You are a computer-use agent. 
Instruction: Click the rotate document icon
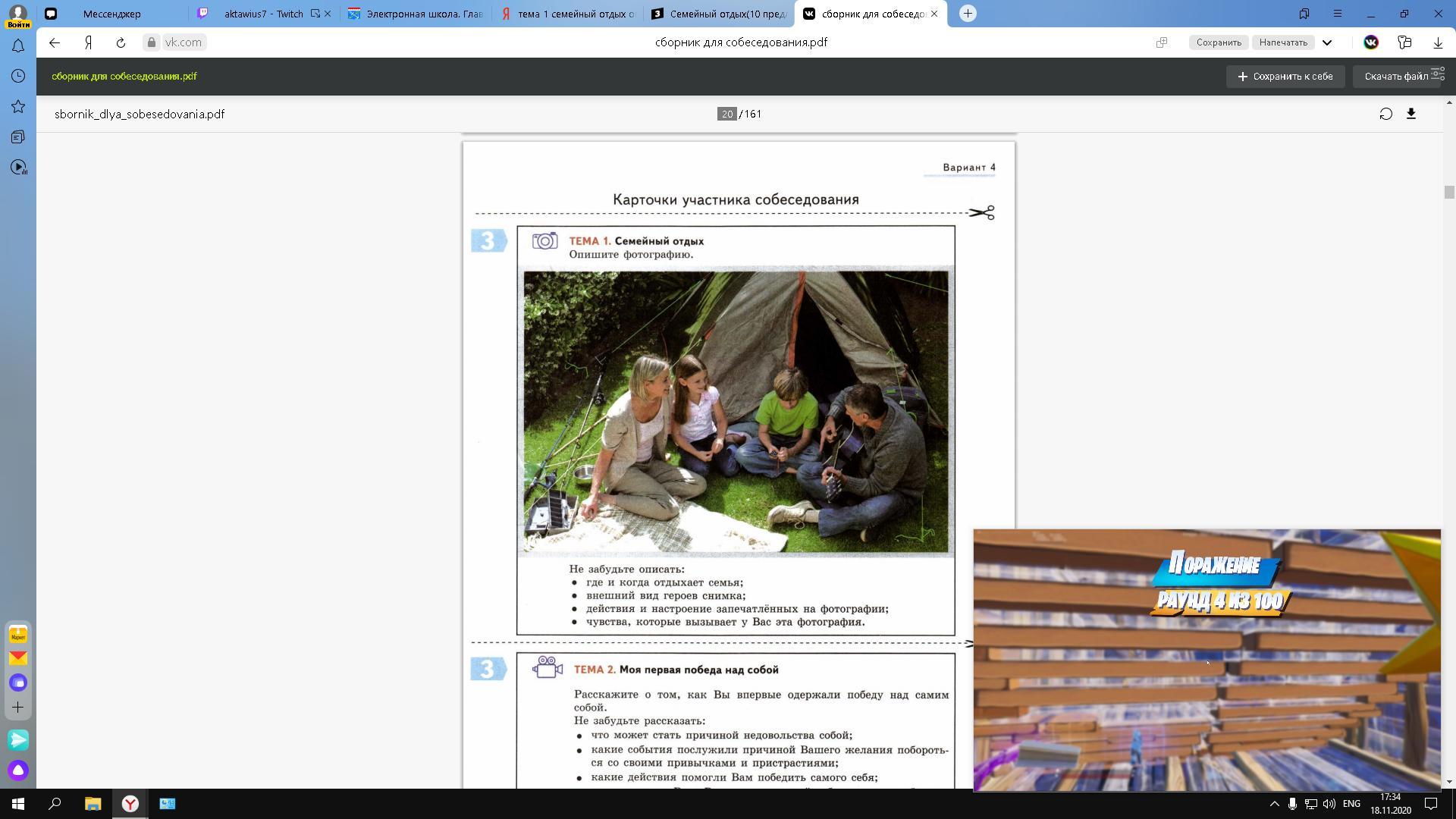(1385, 114)
